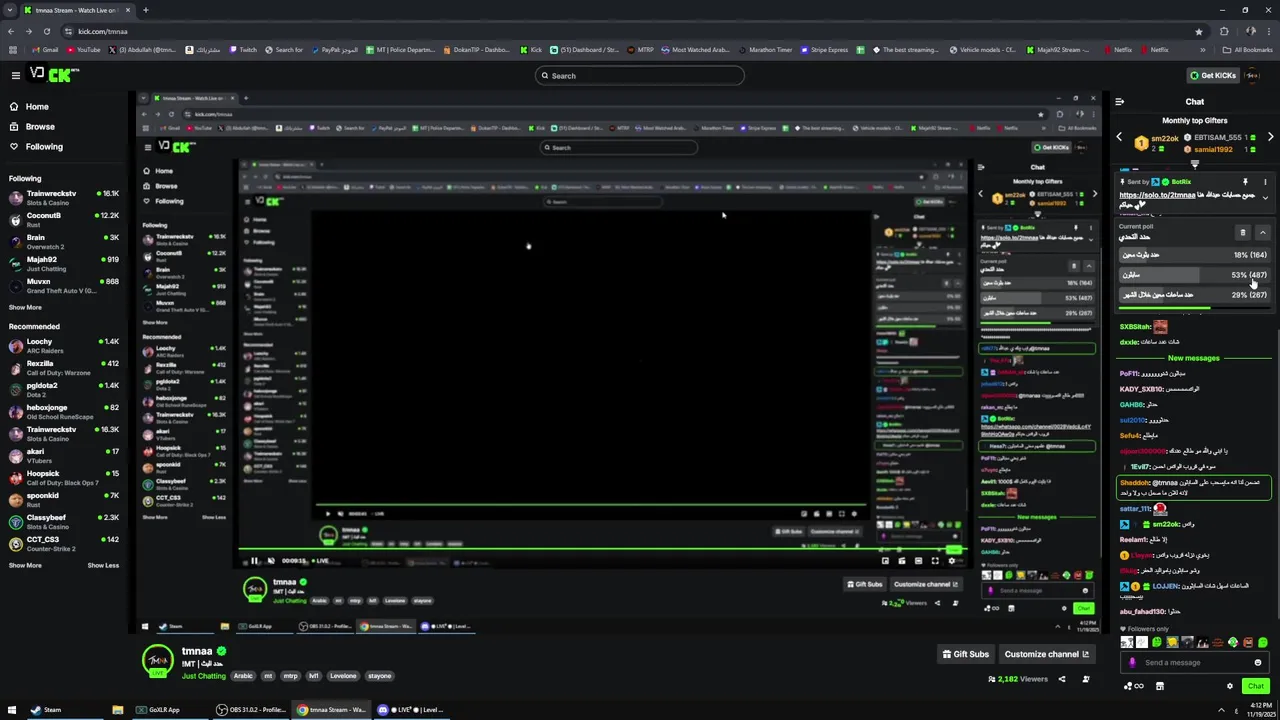This screenshot has width=1280, height=720.
Task: Collapse the current poll
Action: pyautogui.click(x=1263, y=232)
